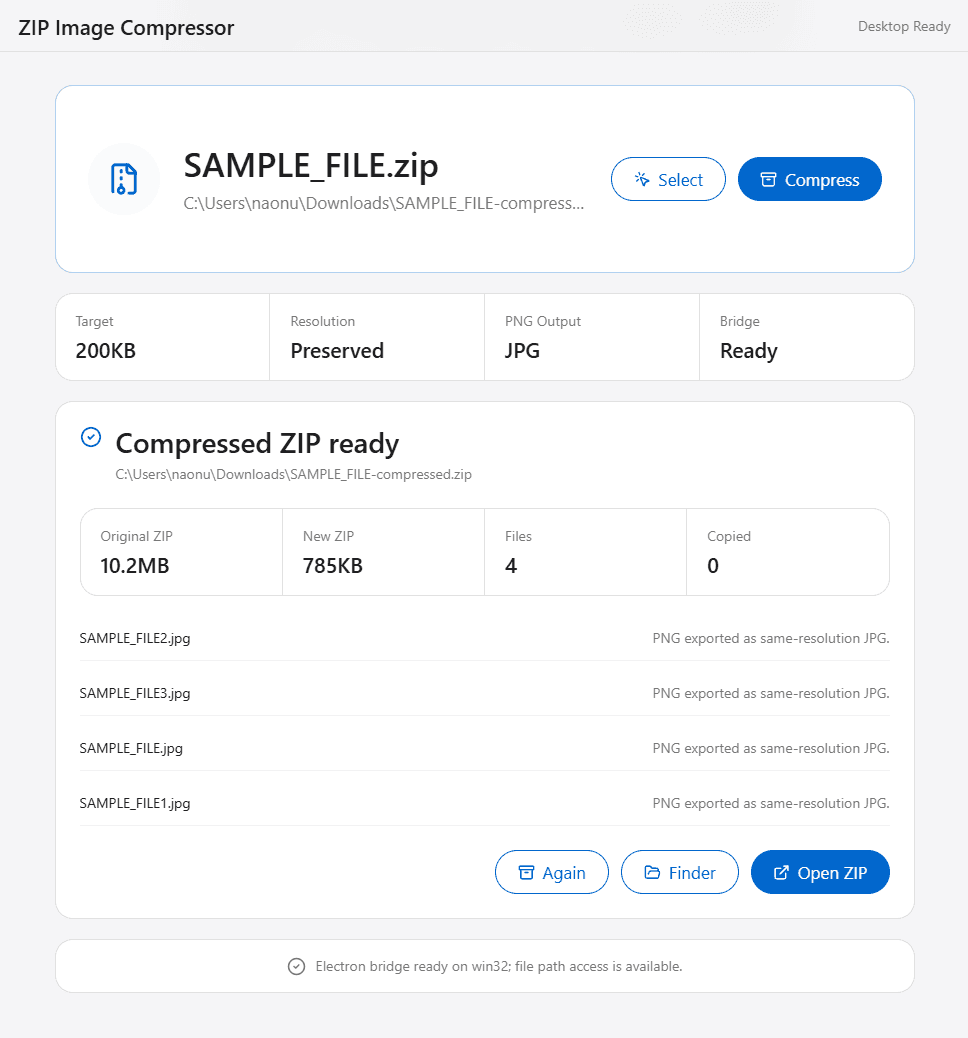The height and width of the screenshot is (1038, 968).
Task: Start compression with the Compress button
Action: (810, 179)
